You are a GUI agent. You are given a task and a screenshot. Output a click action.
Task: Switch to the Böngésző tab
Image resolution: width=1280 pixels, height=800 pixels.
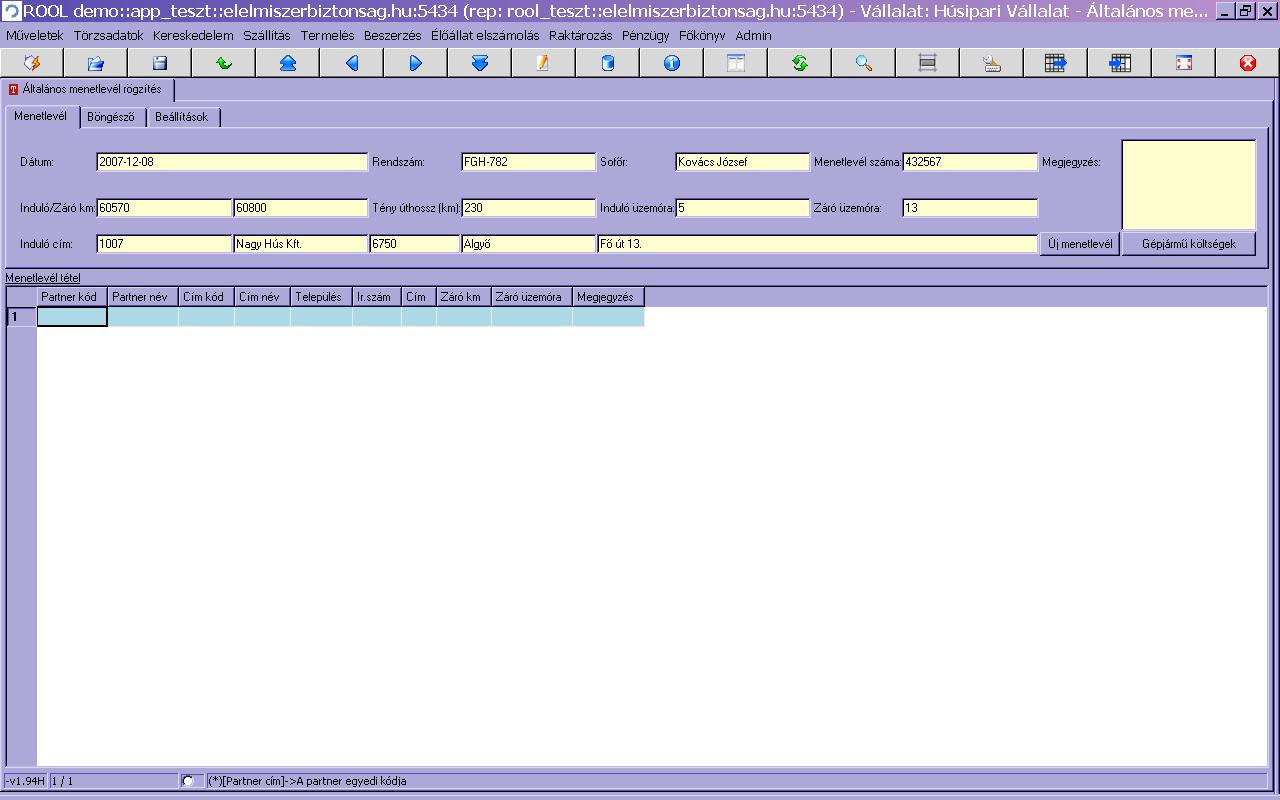110,117
